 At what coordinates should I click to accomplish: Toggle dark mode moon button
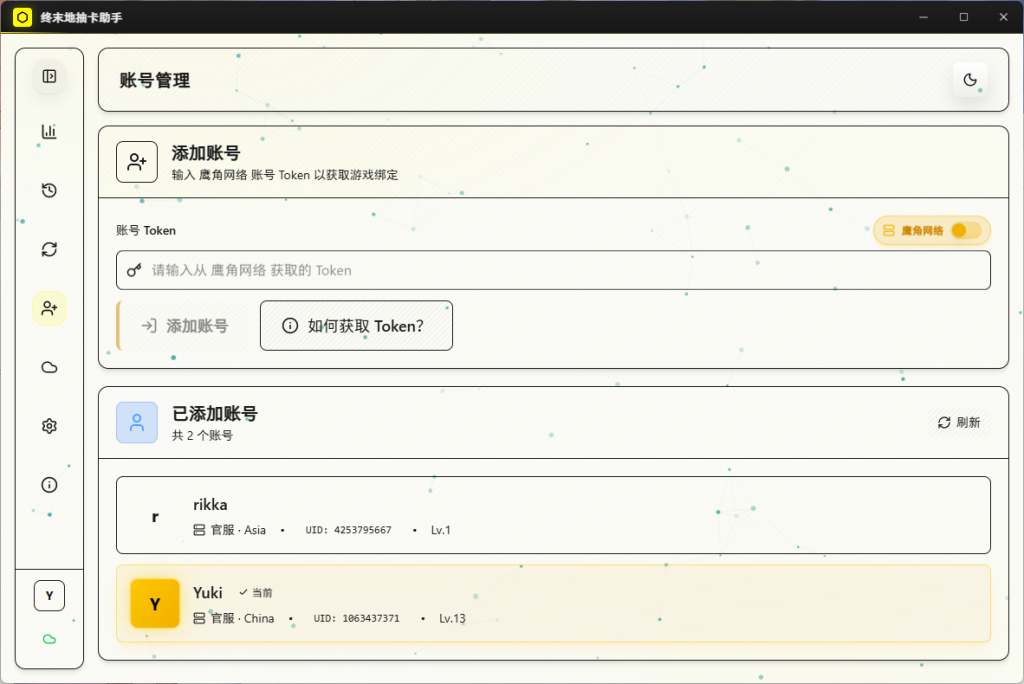pyautogui.click(x=969, y=80)
